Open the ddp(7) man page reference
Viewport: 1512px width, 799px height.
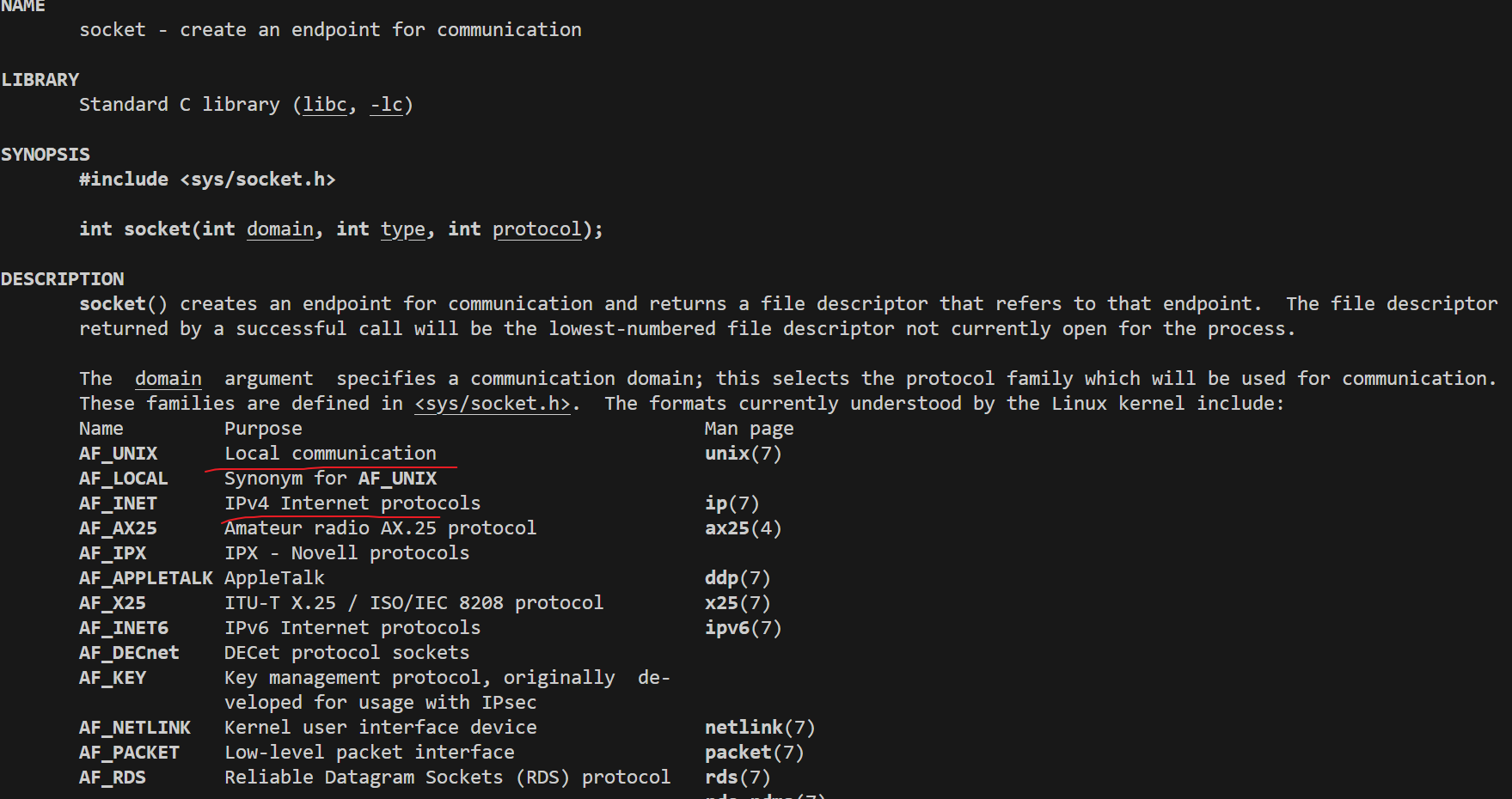738,578
